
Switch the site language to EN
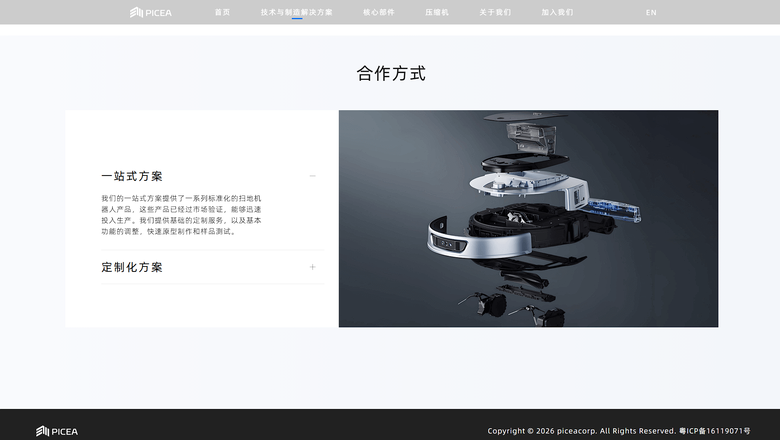(651, 12)
